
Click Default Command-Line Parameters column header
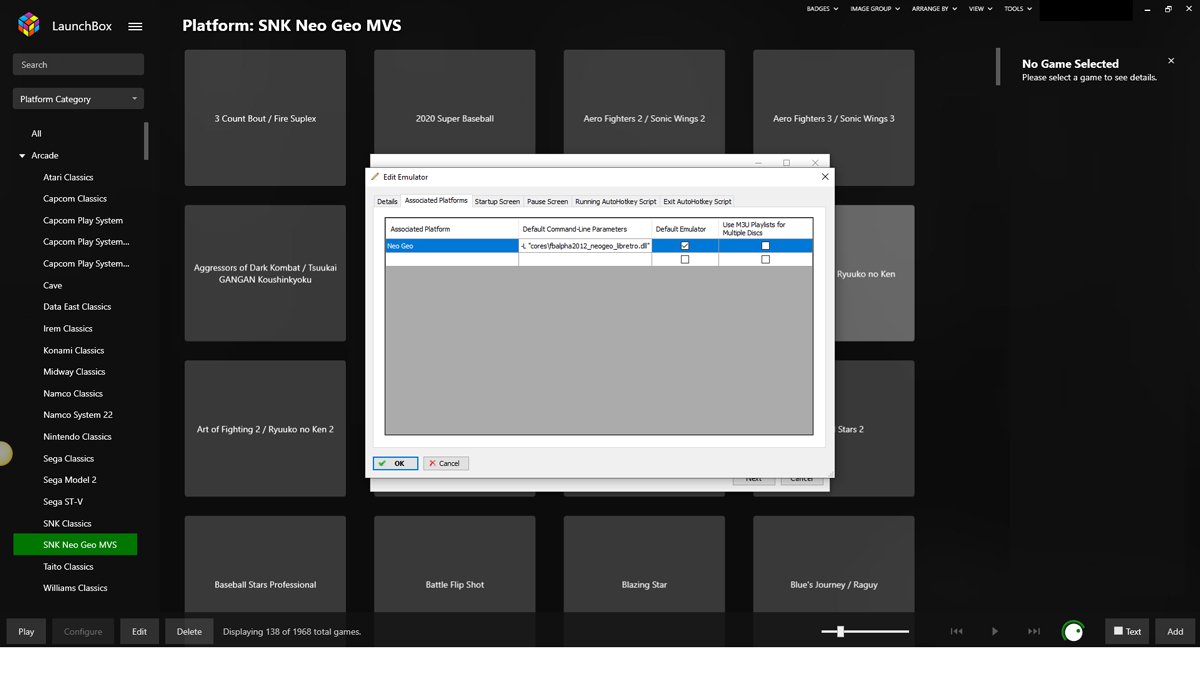585,229
